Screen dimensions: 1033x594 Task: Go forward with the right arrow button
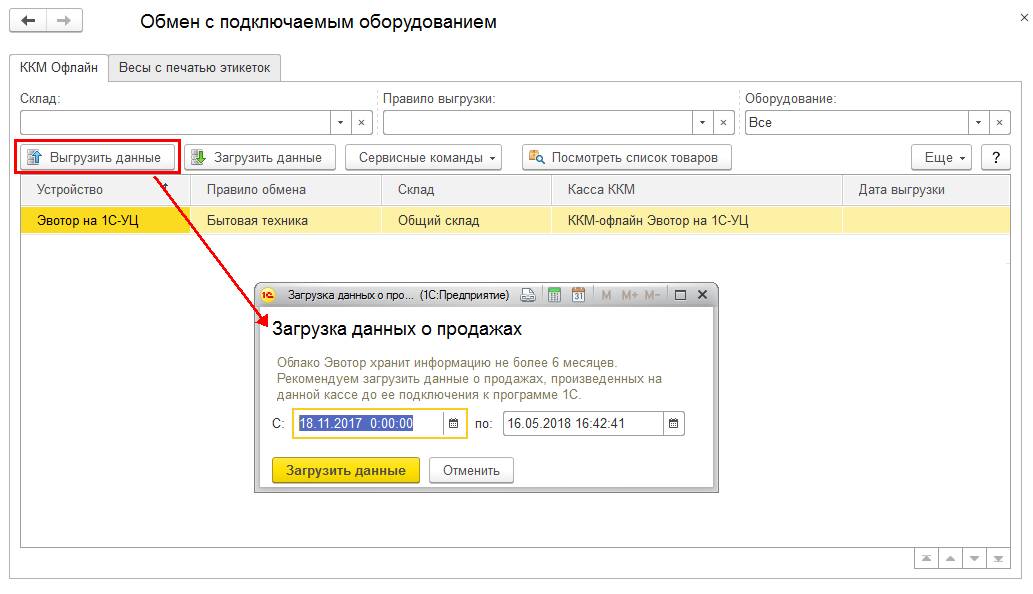pos(64,21)
